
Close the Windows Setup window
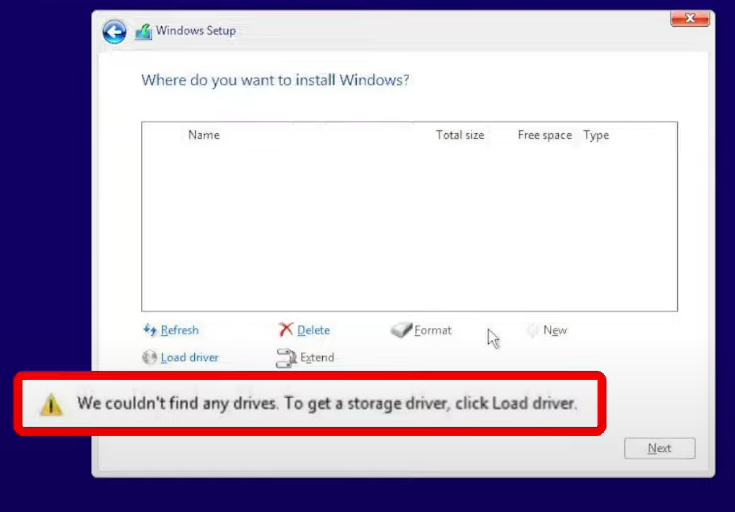tap(690, 19)
